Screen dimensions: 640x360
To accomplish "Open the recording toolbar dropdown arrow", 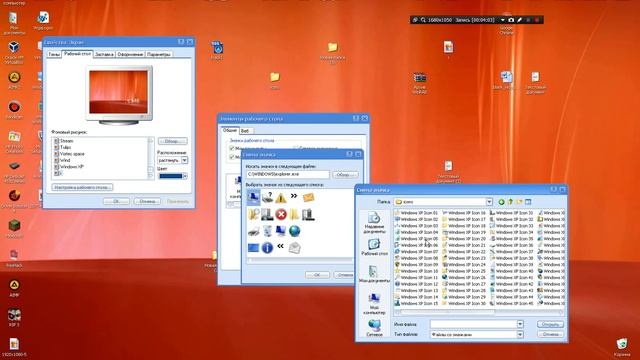I will (x=502, y=20).
